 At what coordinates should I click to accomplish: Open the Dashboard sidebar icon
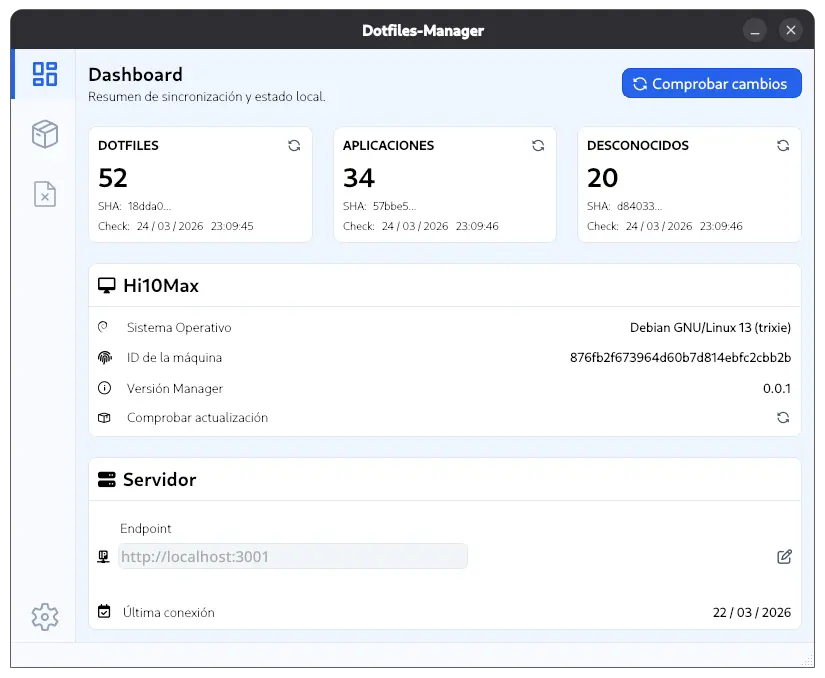click(x=45, y=74)
